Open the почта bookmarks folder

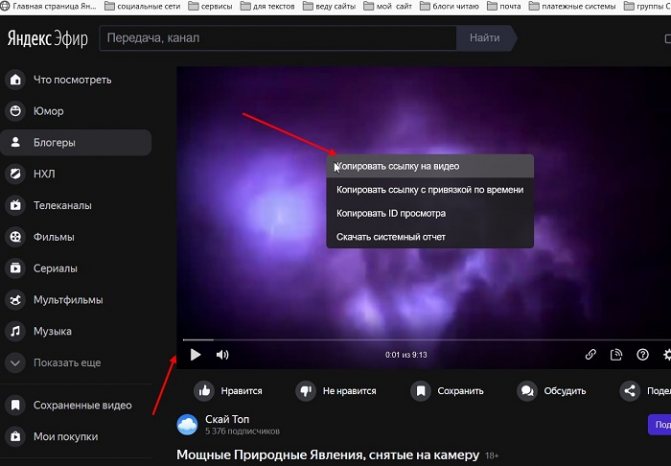(504, 6)
